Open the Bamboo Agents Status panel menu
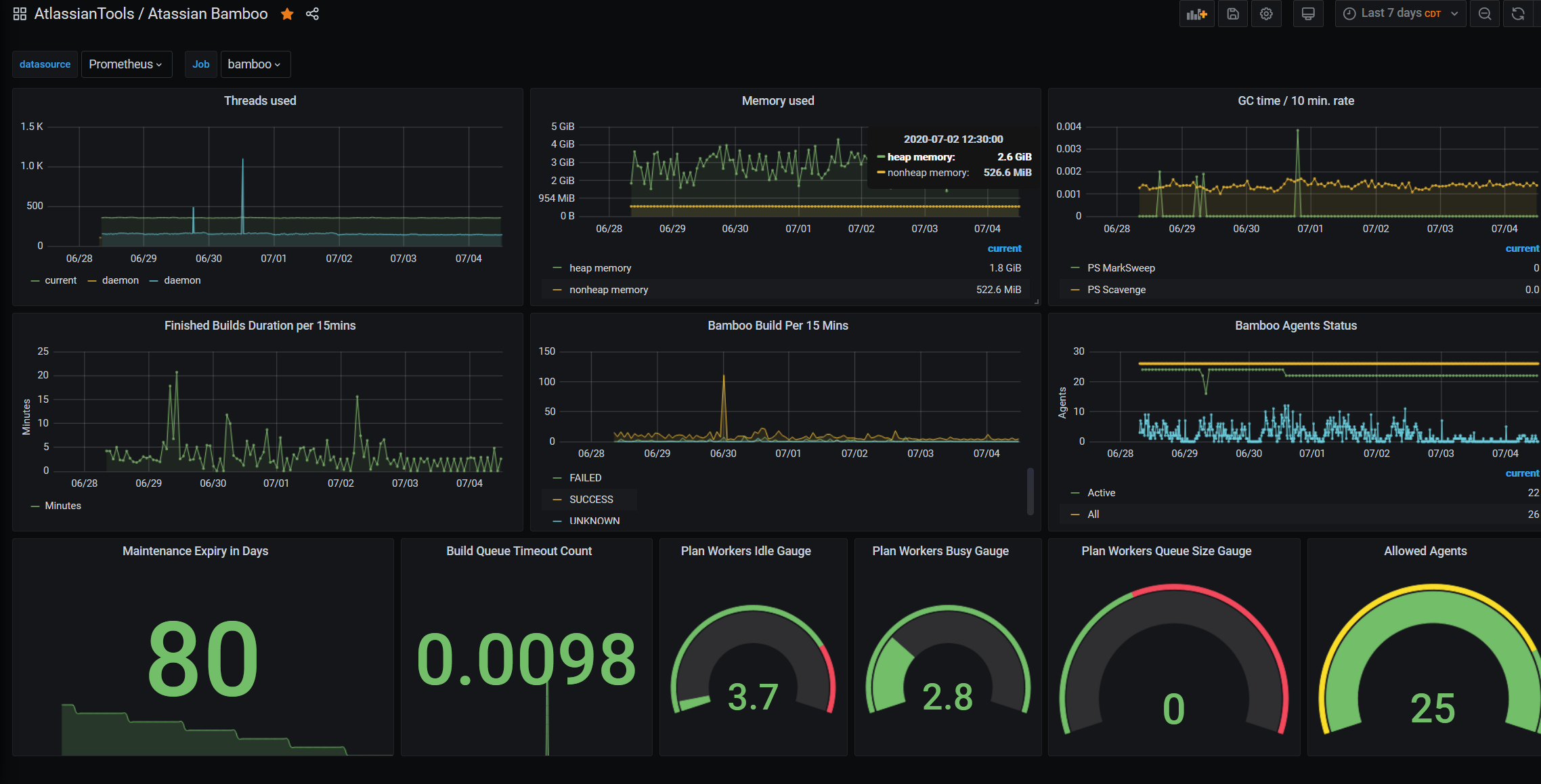 tap(1295, 326)
